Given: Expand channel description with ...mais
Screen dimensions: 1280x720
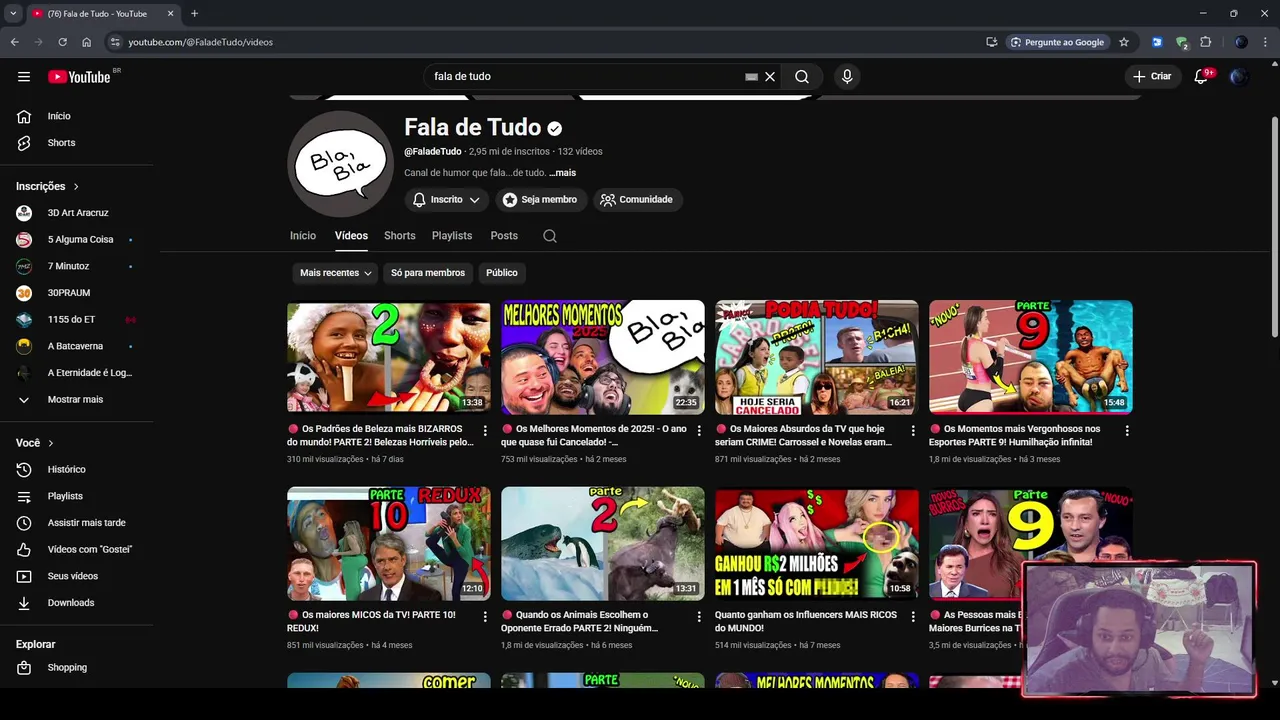Looking at the screenshot, I should (562, 173).
